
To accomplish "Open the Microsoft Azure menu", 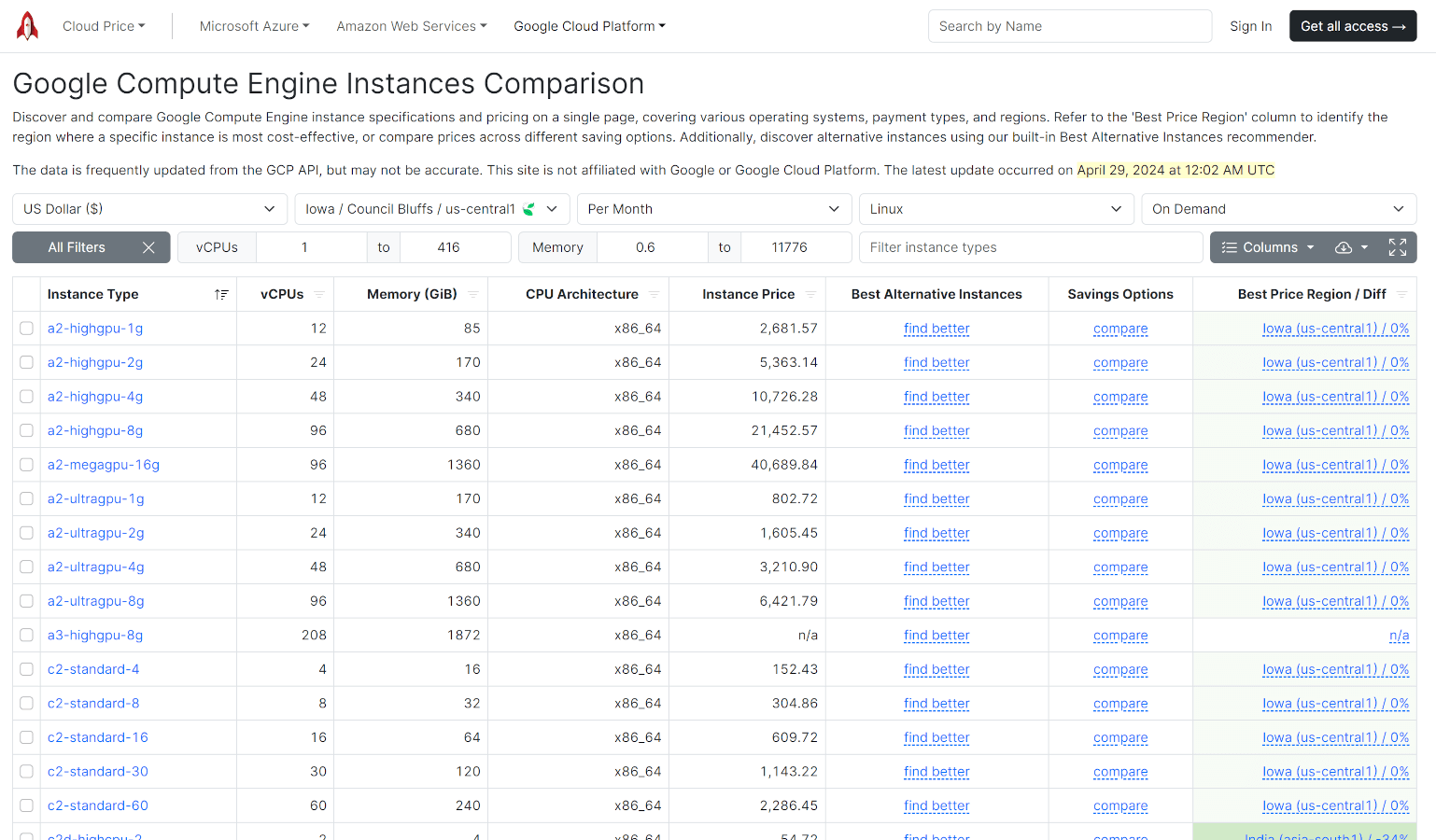I will 254,25.
